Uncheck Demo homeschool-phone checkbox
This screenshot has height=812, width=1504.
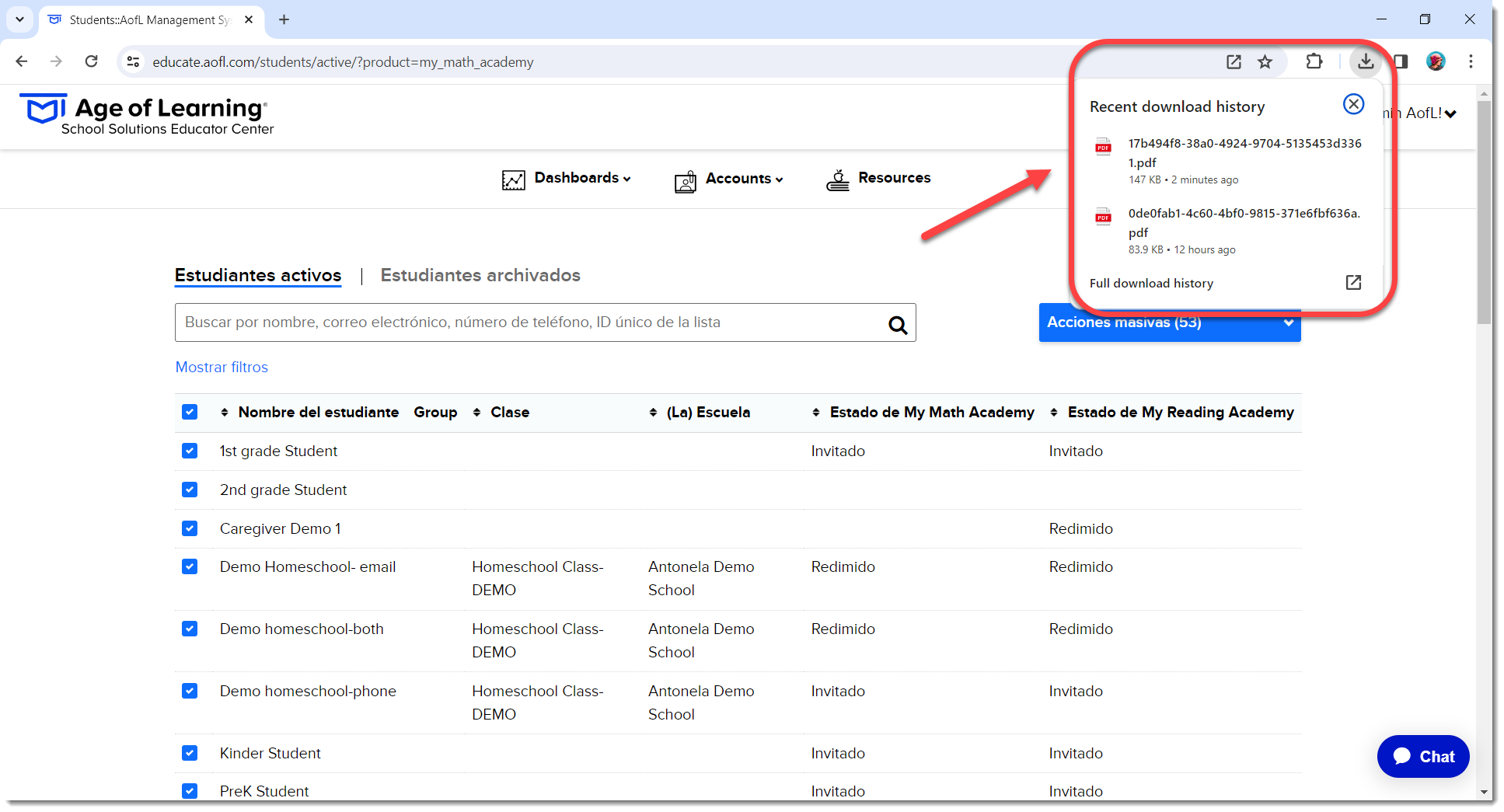(x=190, y=691)
